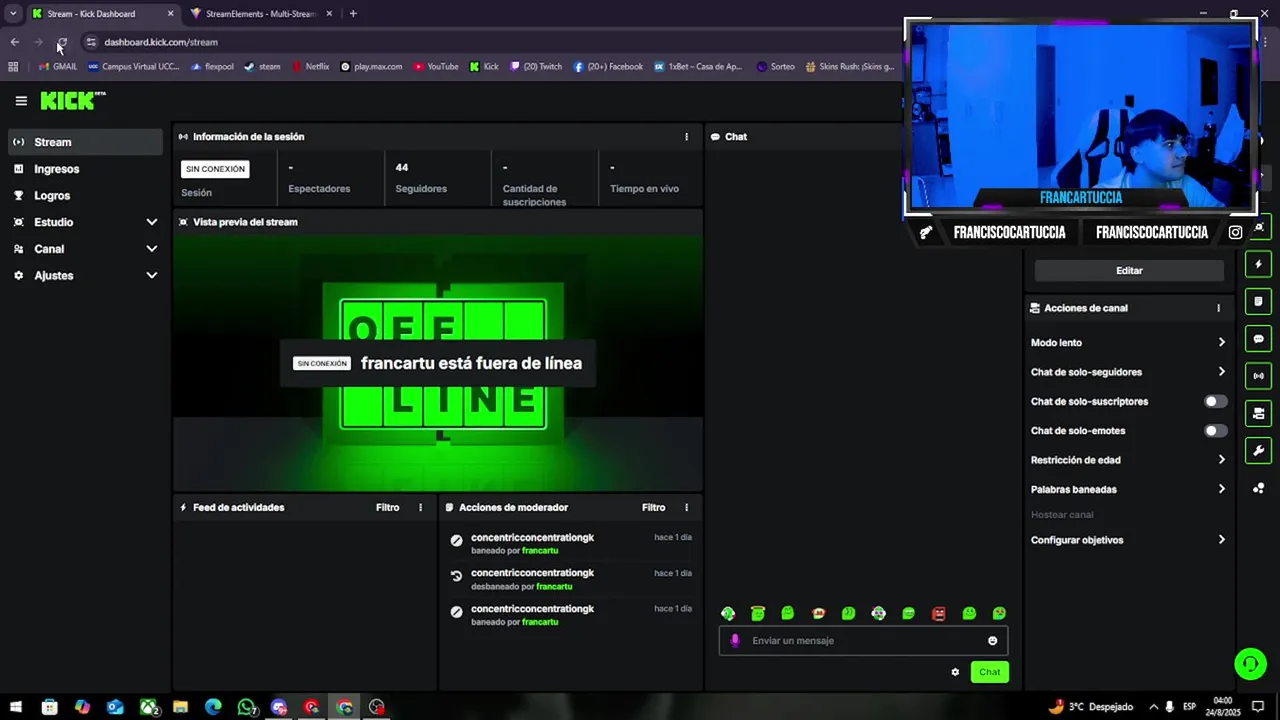Insert the first green emote in the row

(728, 613)
